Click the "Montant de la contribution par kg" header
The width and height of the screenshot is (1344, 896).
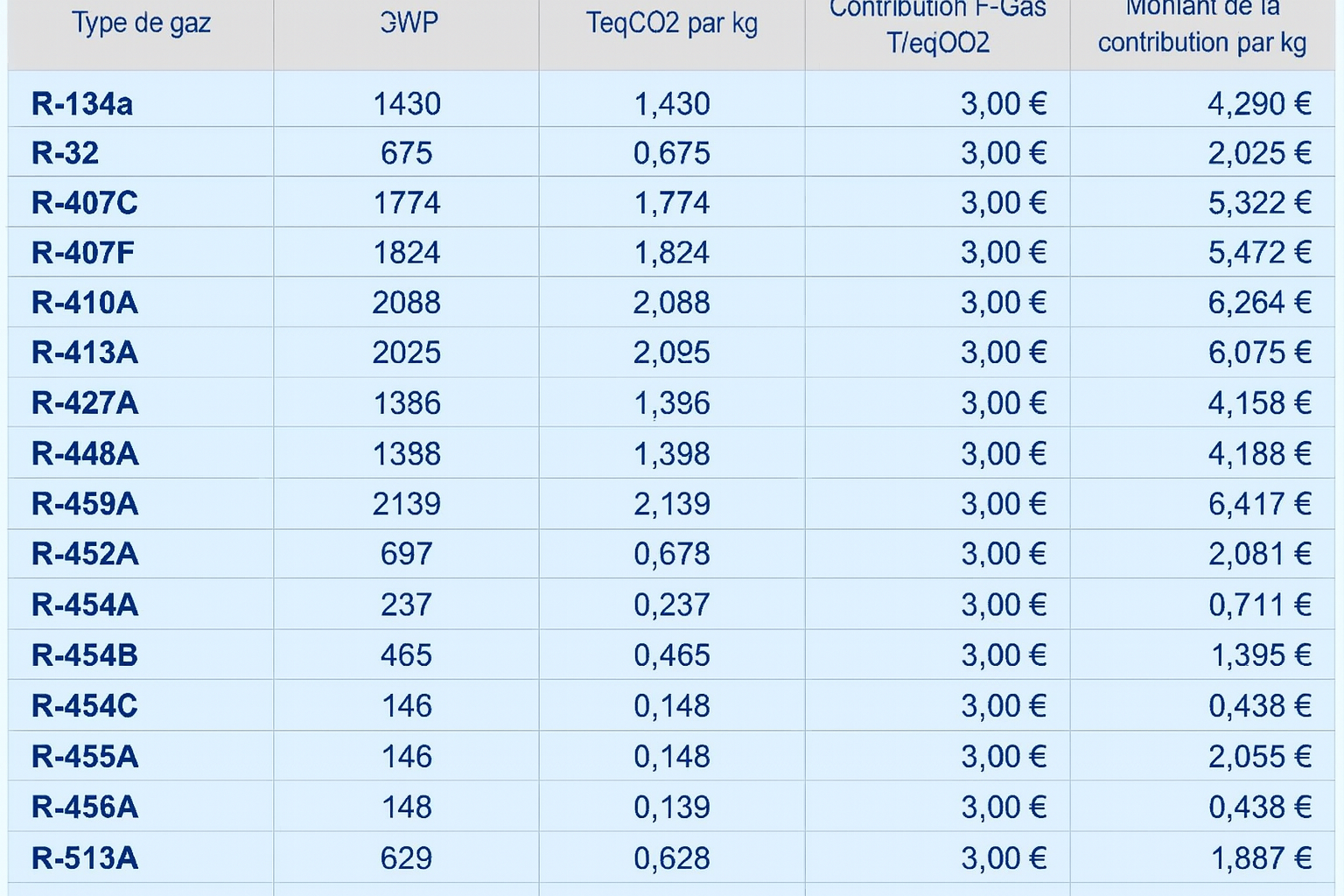(1201, 26)
